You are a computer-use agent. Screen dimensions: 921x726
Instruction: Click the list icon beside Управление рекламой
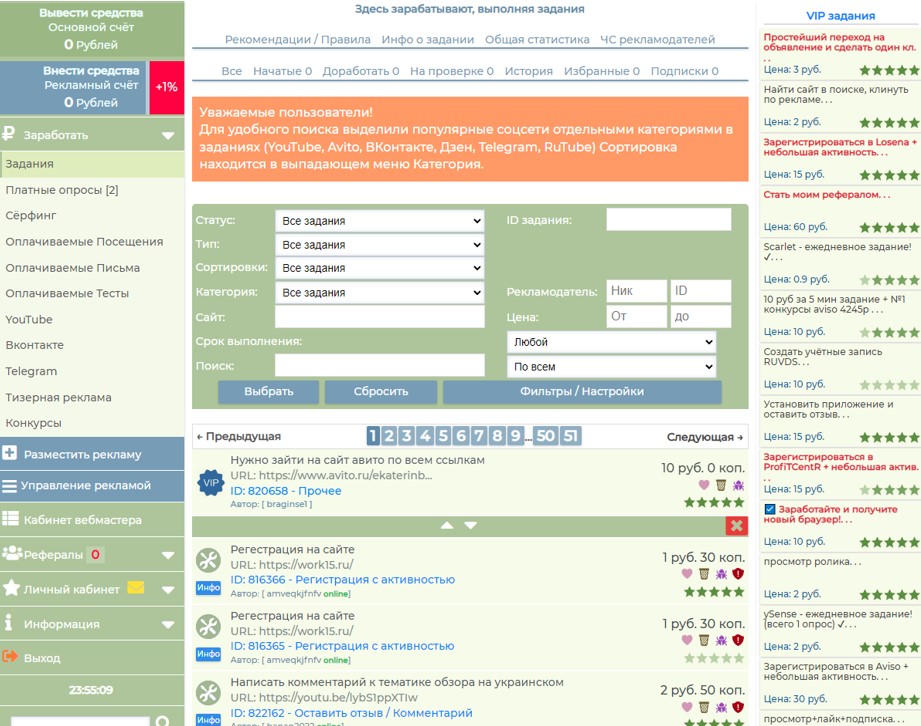9,486
